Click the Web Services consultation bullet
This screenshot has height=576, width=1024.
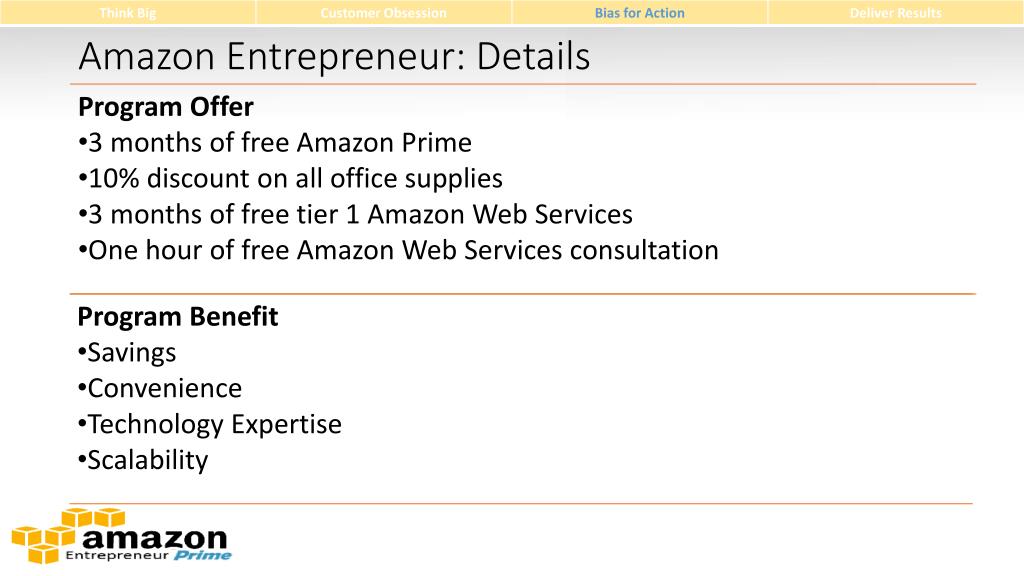(398, 250)
